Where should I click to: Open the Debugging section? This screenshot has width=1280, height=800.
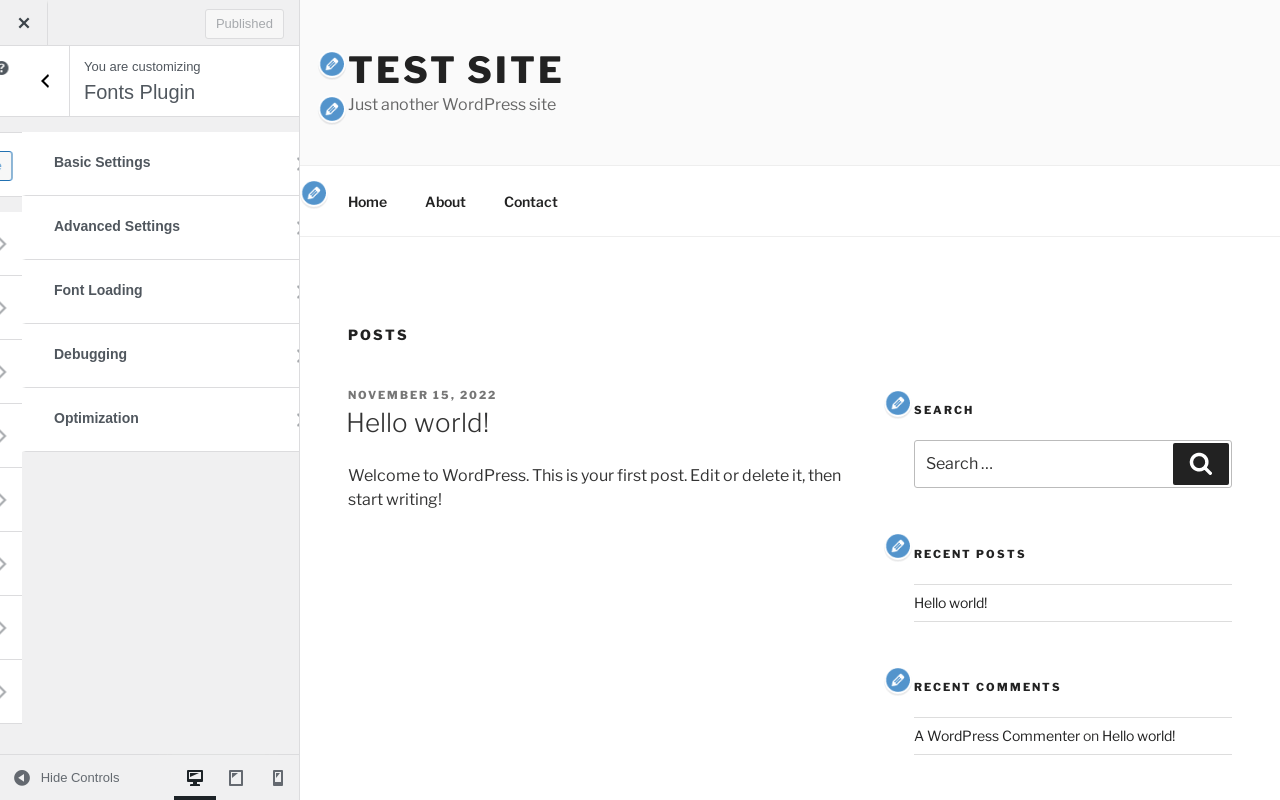[x=160, y=355]
